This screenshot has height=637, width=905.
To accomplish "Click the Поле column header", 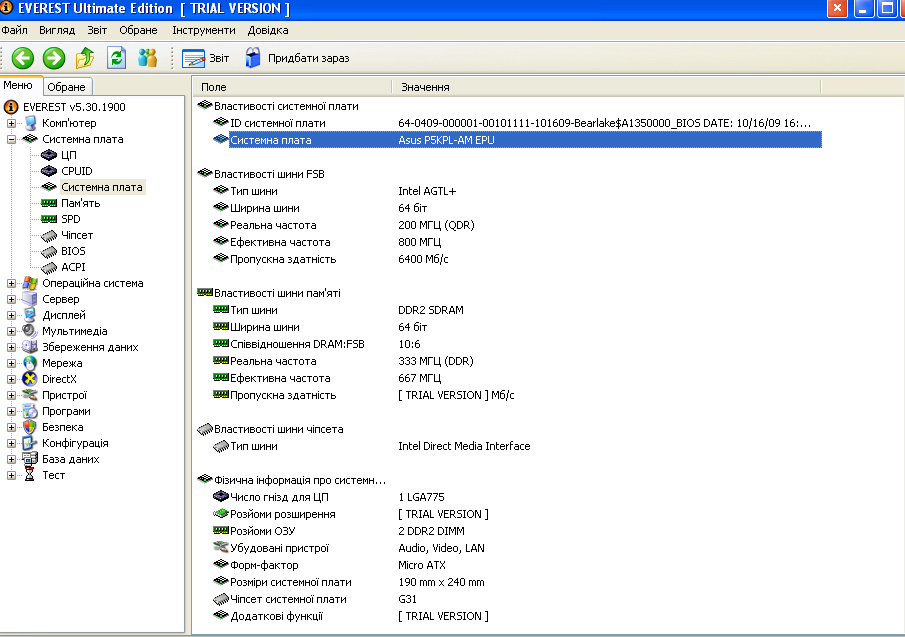I will (292, 87).
